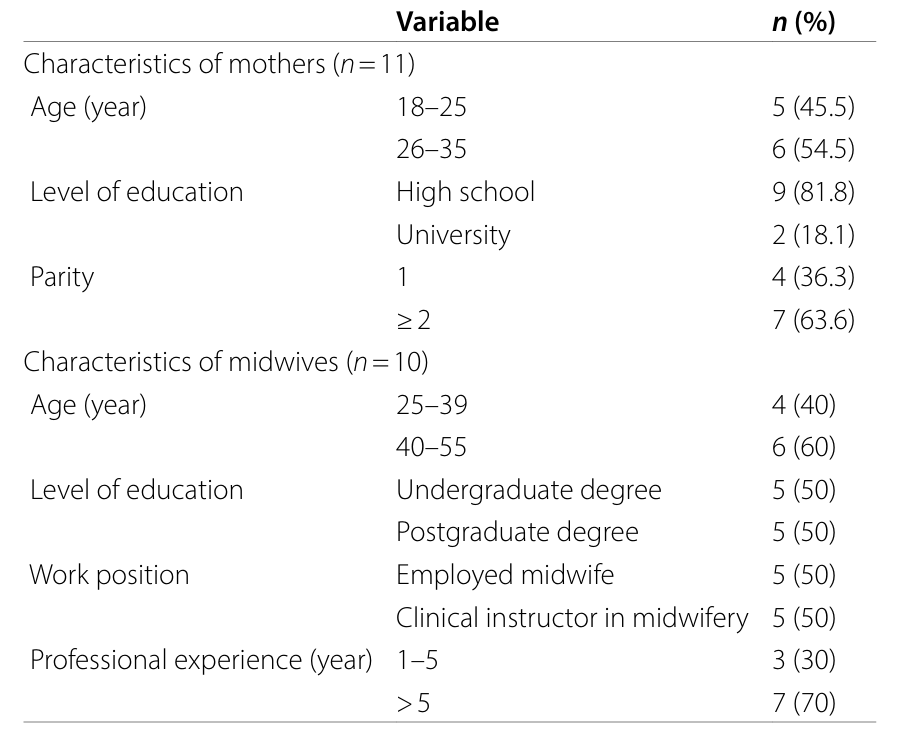Click "Clinical instructor in midwifery" cell
Image resolution: width=899 pixels, height=752 pixels.
coord(571,618)
